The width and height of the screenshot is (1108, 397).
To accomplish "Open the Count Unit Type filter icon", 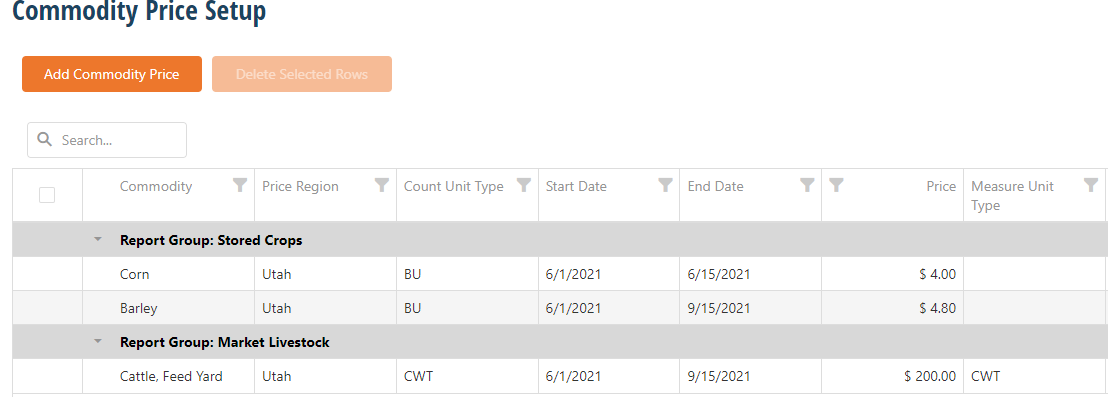I will [x=524, y=185].
